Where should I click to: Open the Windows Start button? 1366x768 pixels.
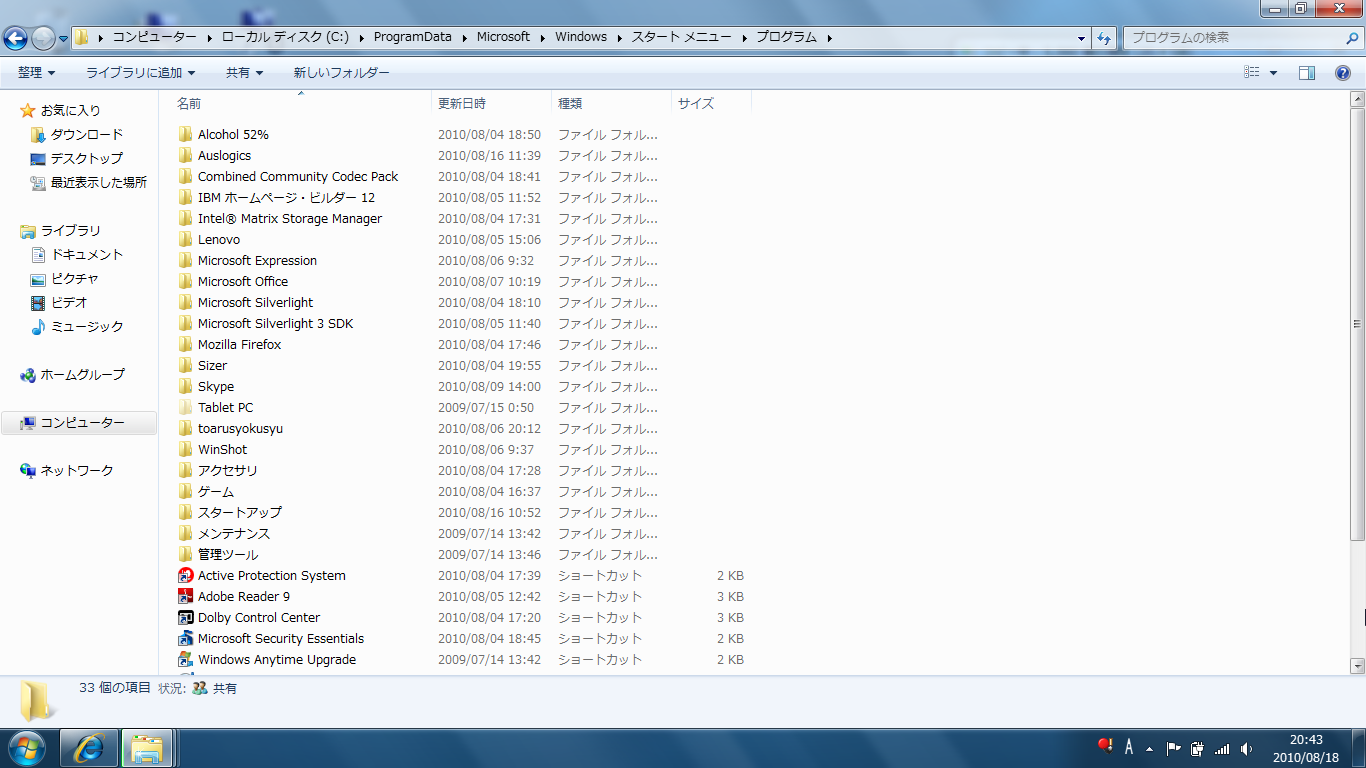pyautogui.click(x=25, y=748)
